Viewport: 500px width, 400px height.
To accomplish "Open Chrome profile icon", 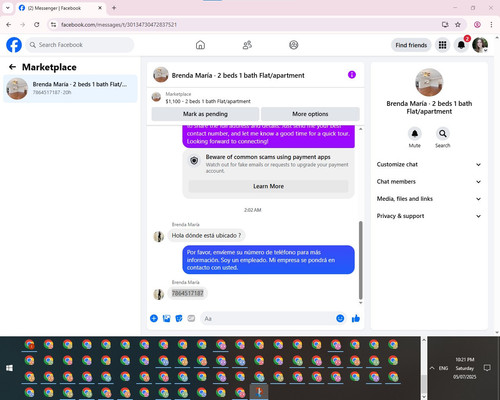I will point(477,24).
